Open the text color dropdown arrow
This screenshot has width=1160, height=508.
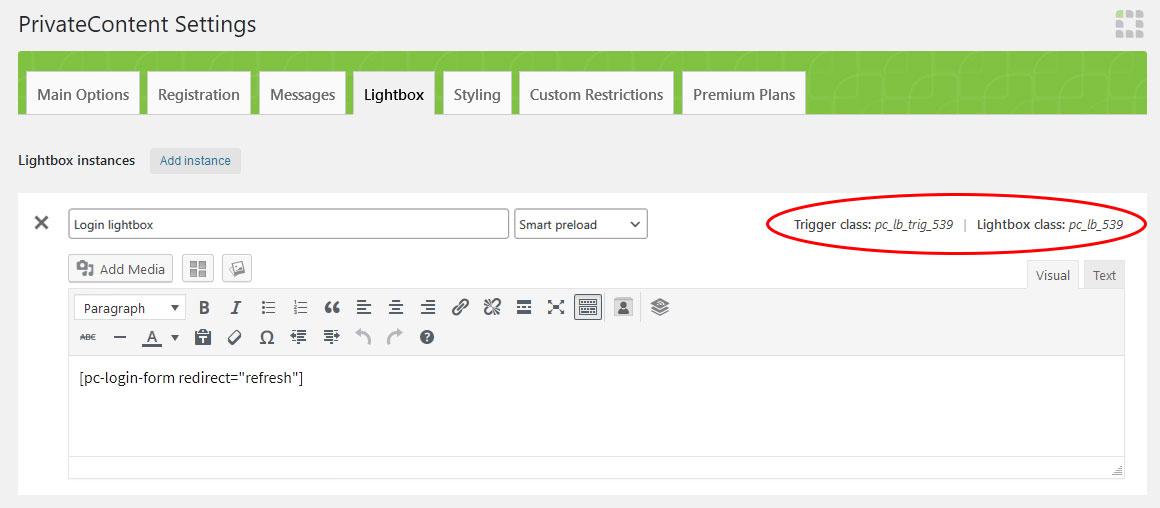175,338
